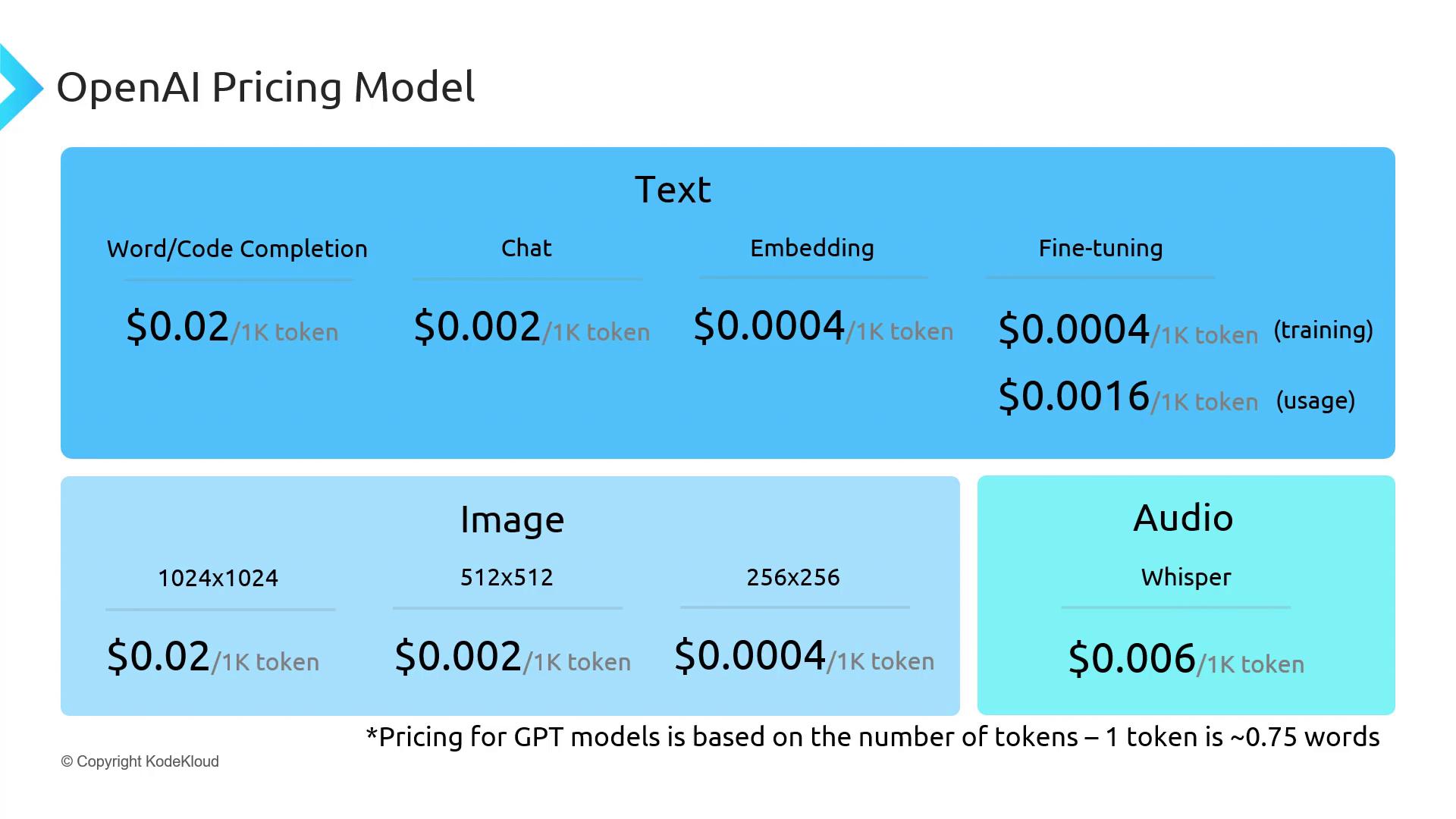Click the Audio section heading
The height and width of the screenshot is (819, 1456).
1183,518
